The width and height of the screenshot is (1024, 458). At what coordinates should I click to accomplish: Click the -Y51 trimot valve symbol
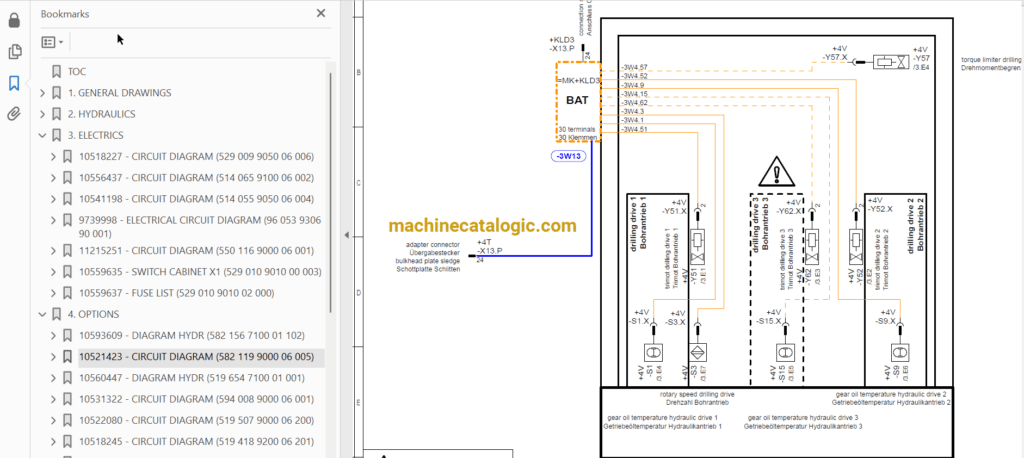pos(698,247)
